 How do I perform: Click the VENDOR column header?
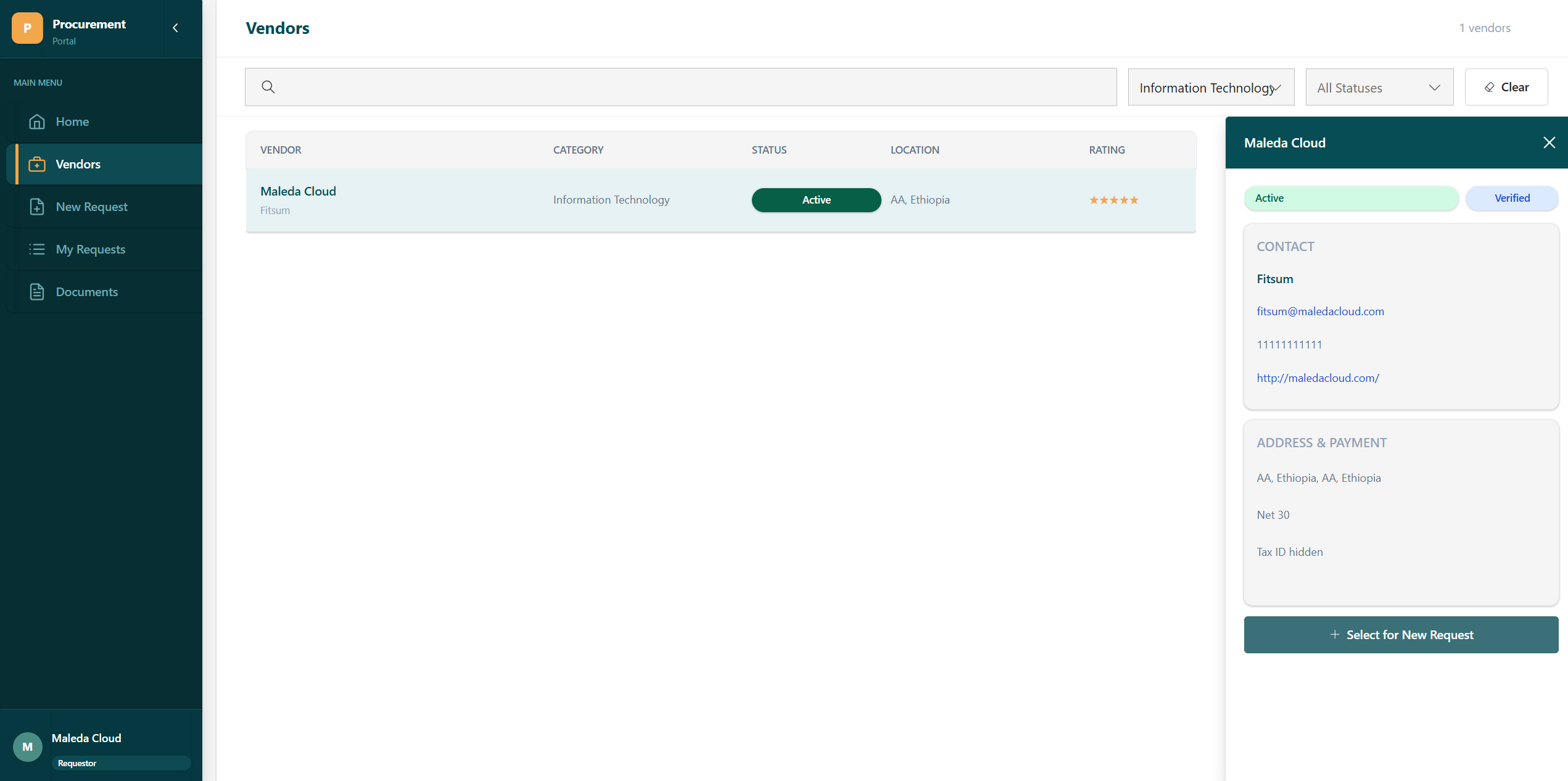click(x=281, y=150)
